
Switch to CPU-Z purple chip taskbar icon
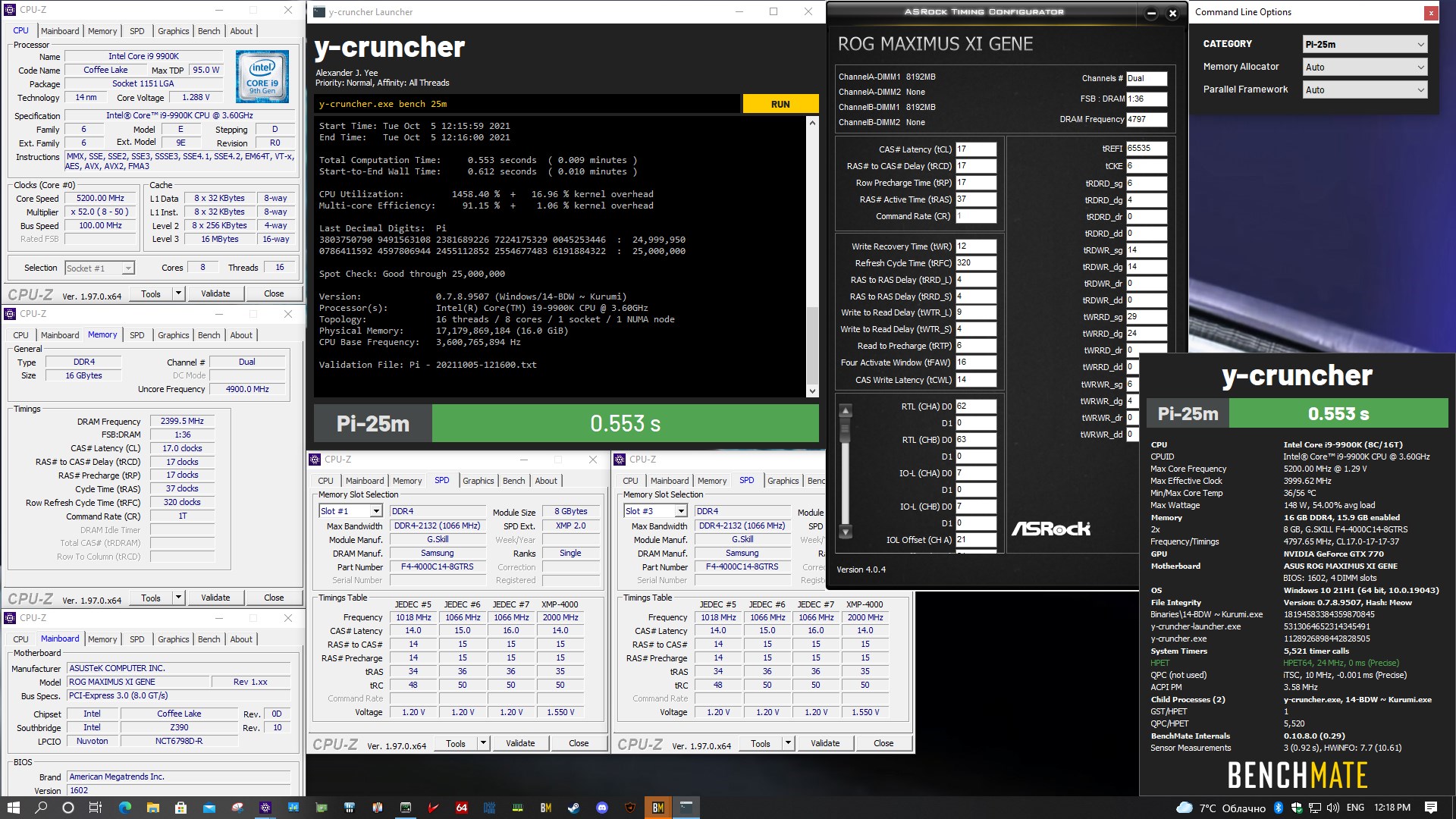(x=265, y=808)
